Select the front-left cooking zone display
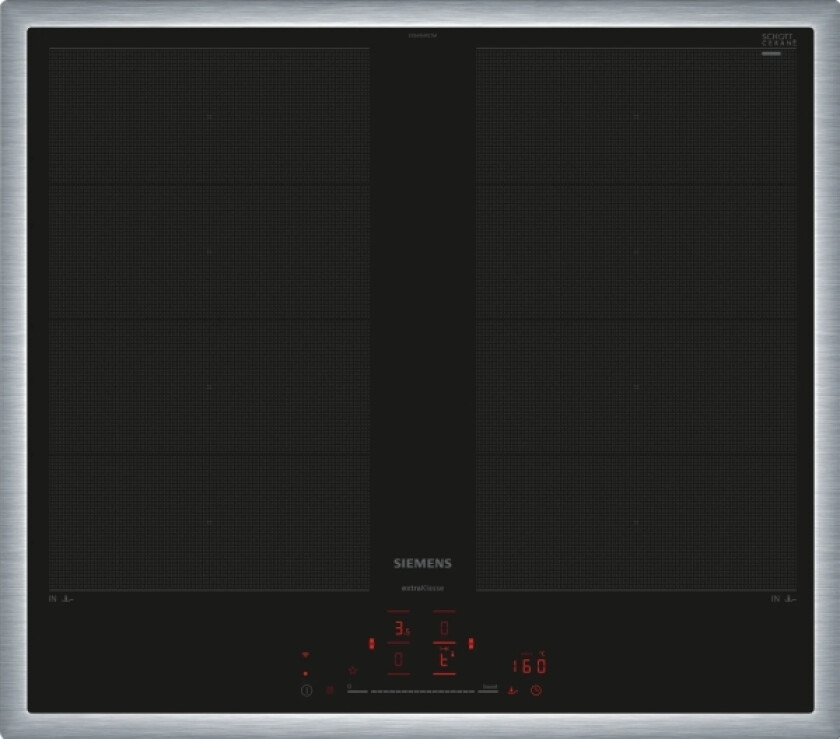Screen dimensions: 840x739 pos(399,660)
